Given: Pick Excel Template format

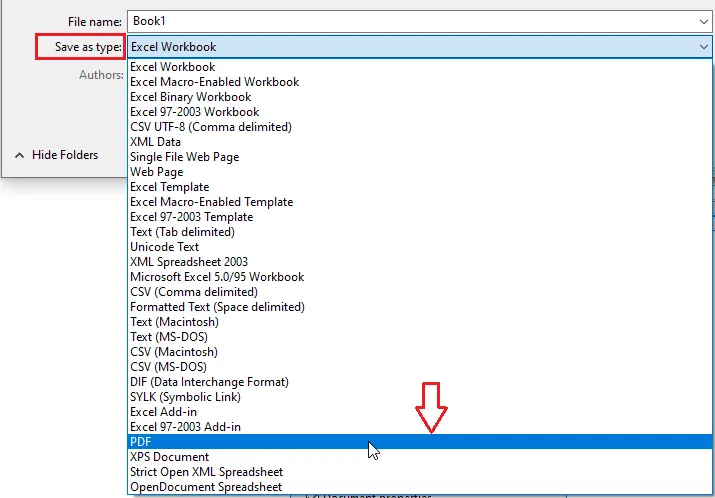Looking at the screenshot, I should pyautogui.click(x=420, y=187).
